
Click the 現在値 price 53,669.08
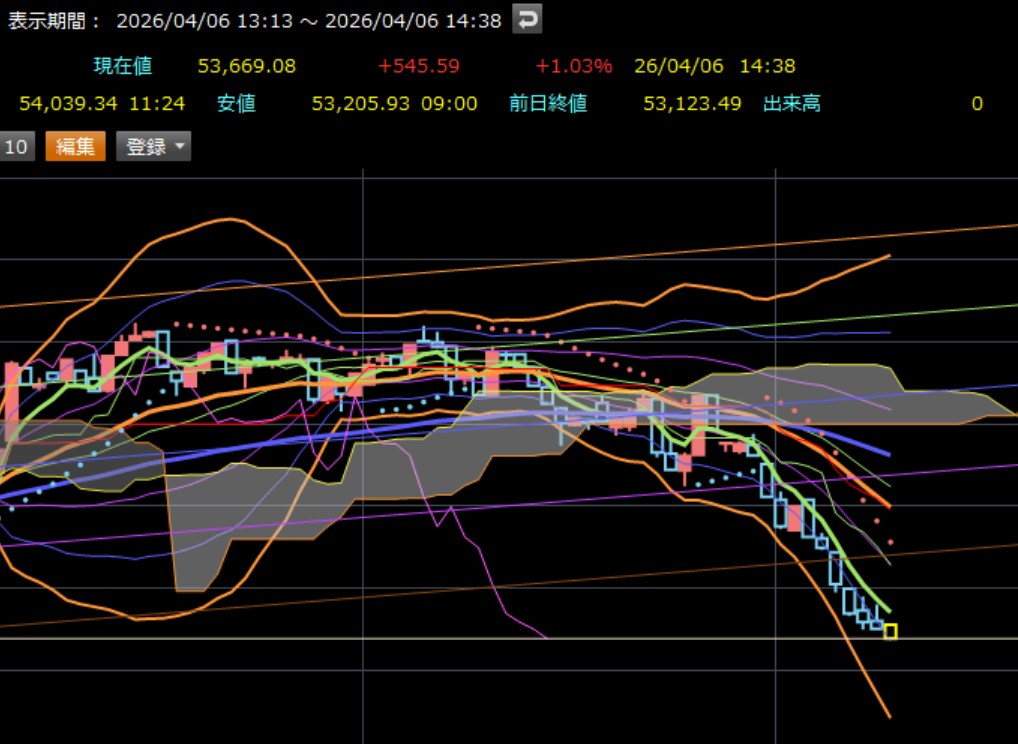tap(246, 66)
